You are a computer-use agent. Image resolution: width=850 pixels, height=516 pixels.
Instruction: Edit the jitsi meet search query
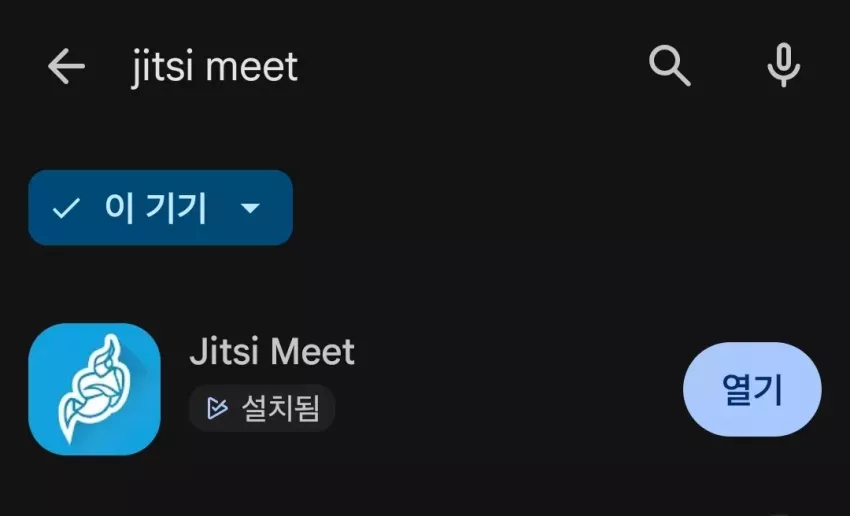point(215,67)
